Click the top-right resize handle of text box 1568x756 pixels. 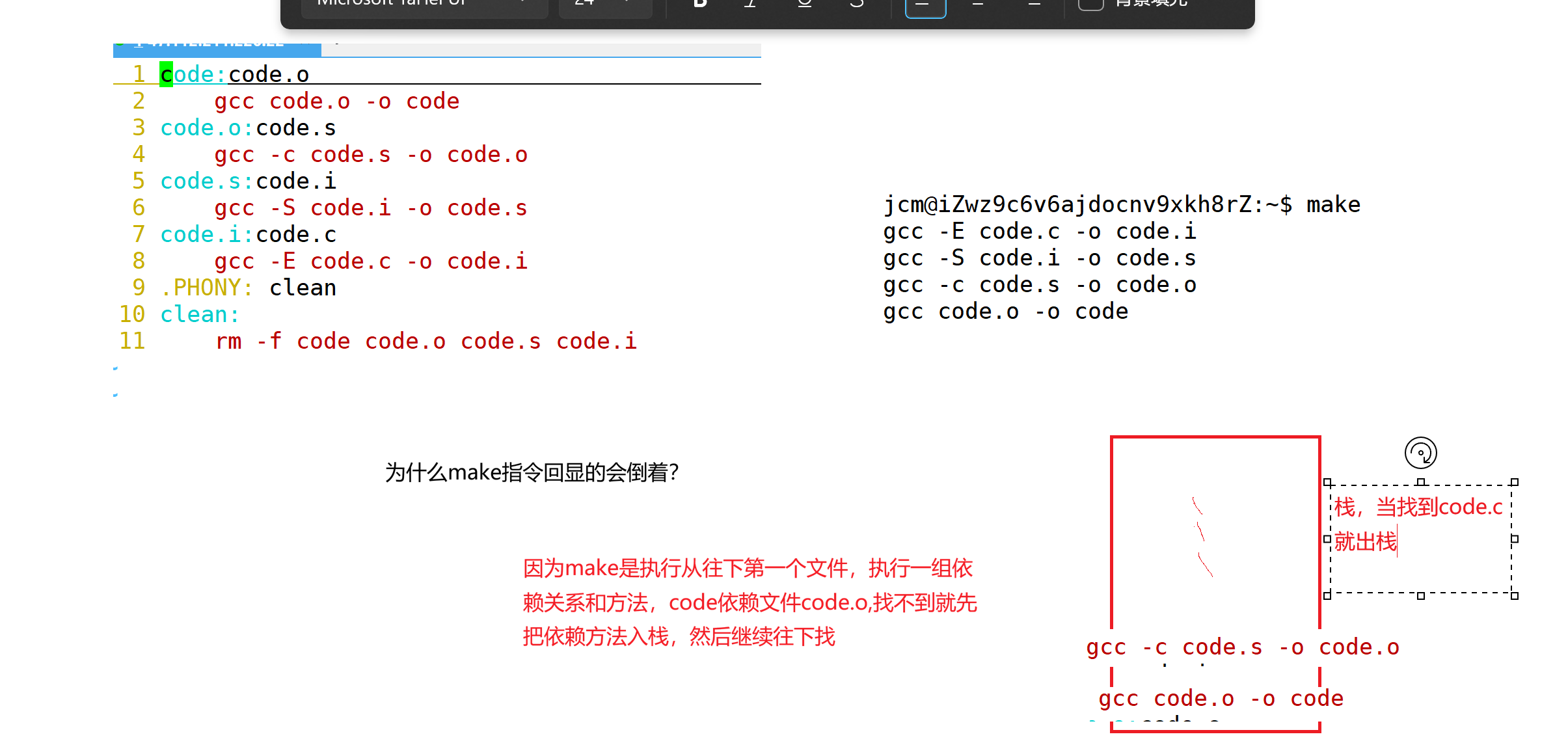click(1514, 483)
